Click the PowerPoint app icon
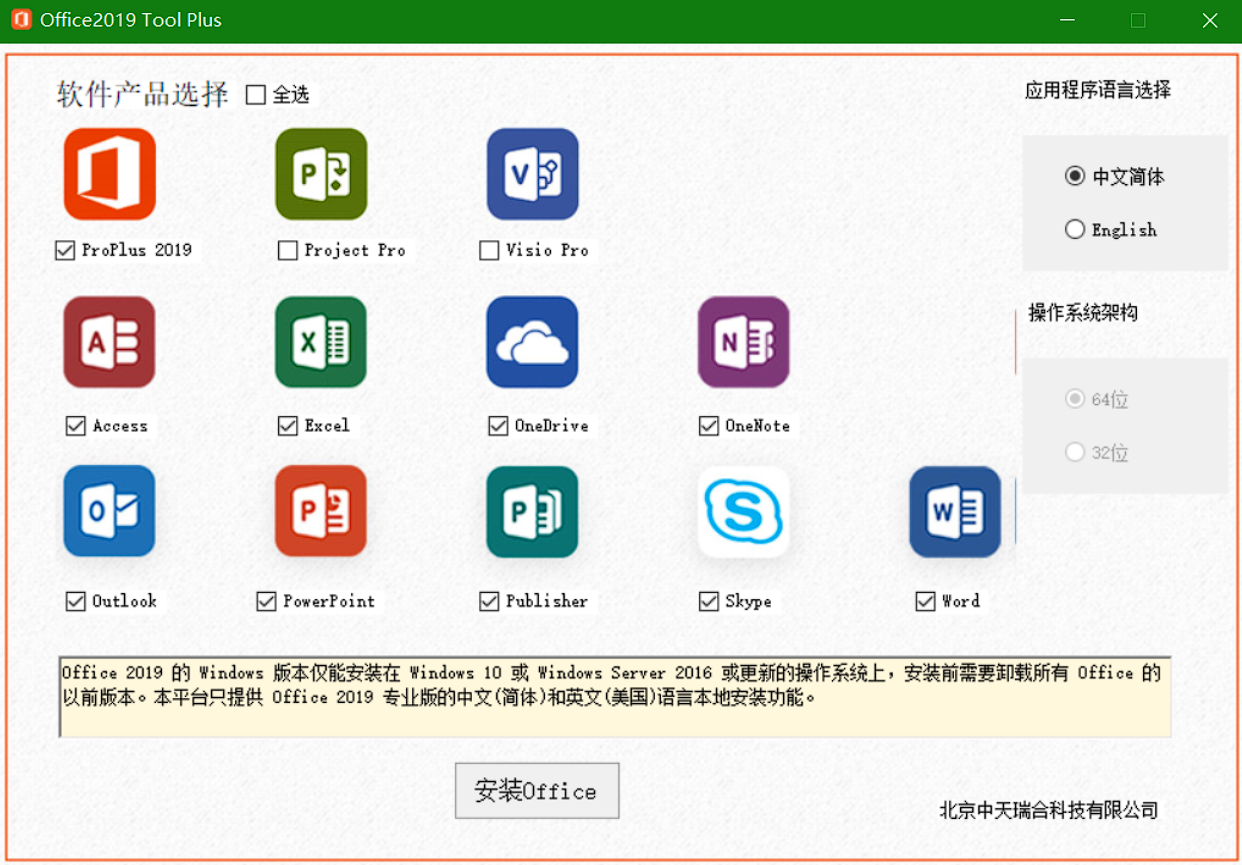 coord(321,511)
